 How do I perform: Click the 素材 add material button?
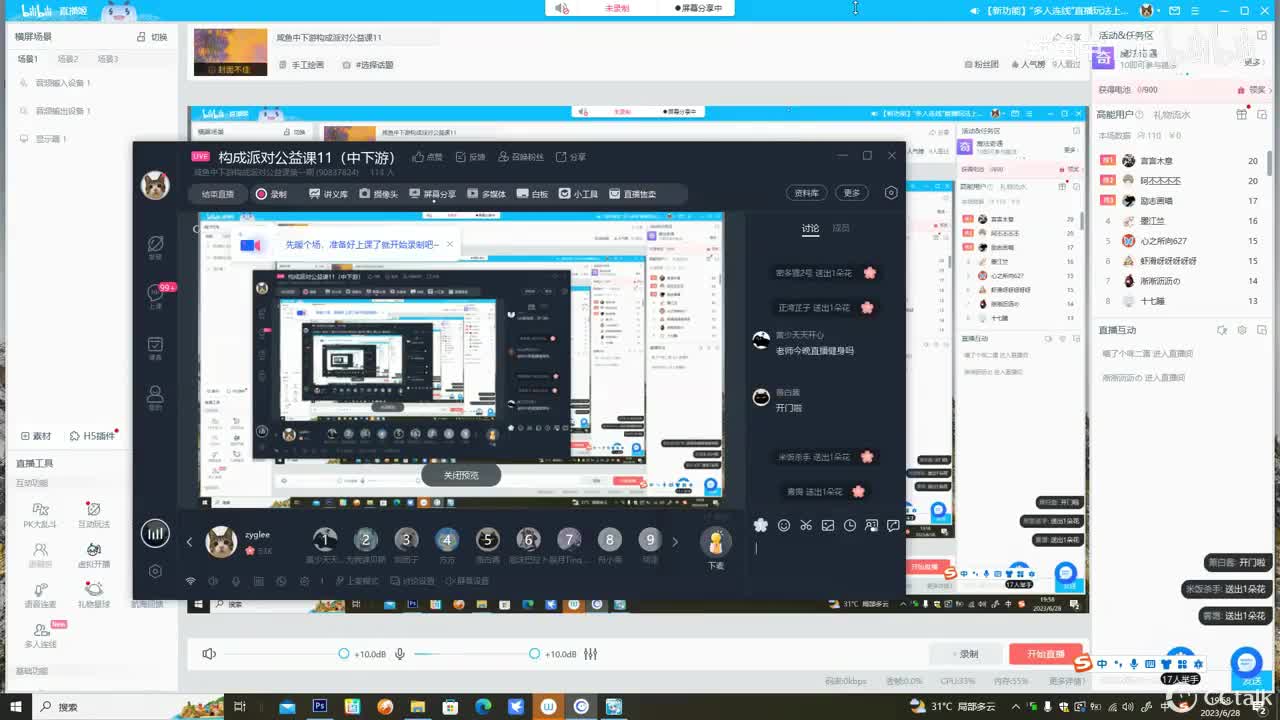click(36, 436)
